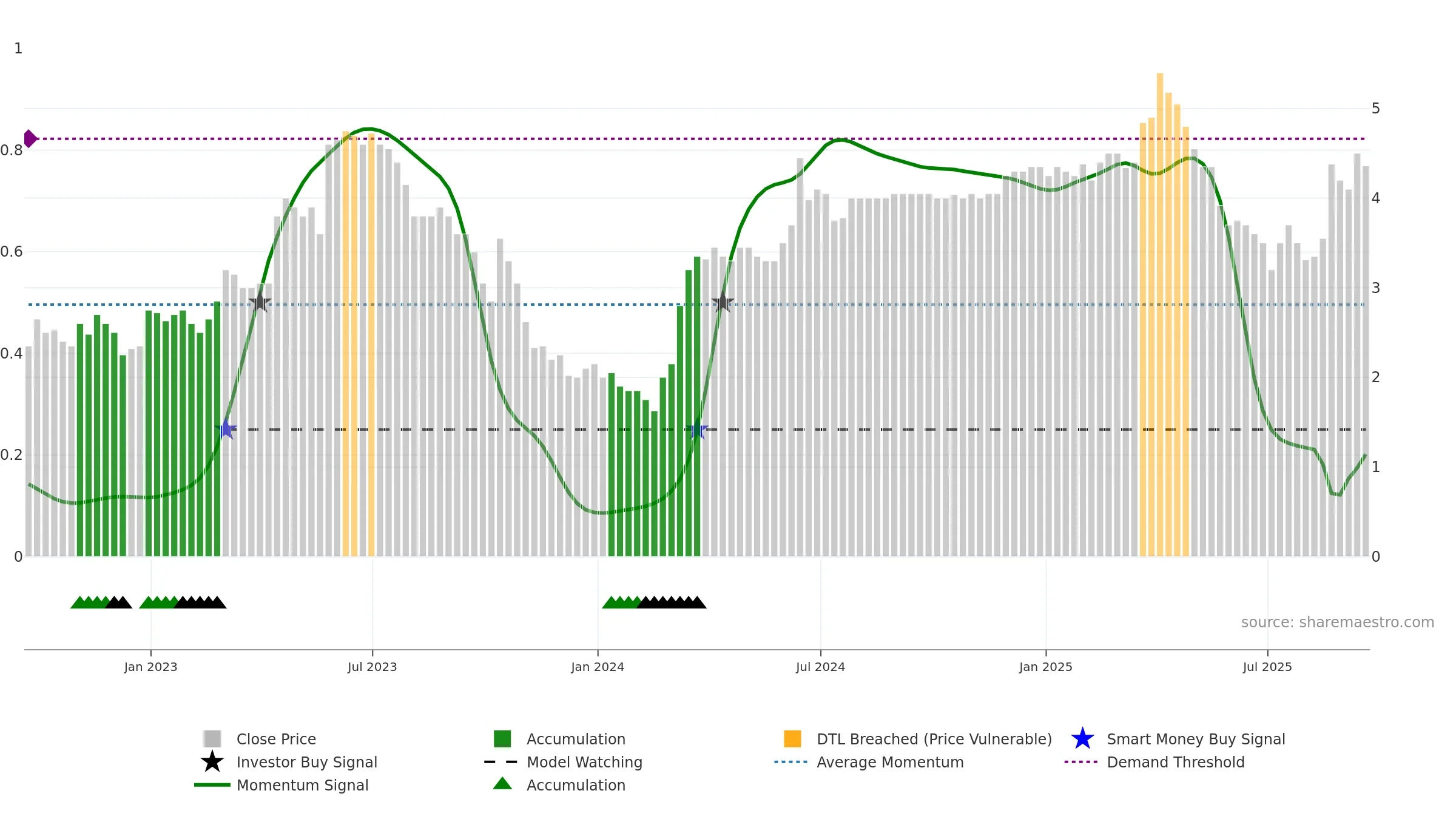
Task: Click the Smart Money Buy Signal blue star legend icon
Action: (1082, 739)
